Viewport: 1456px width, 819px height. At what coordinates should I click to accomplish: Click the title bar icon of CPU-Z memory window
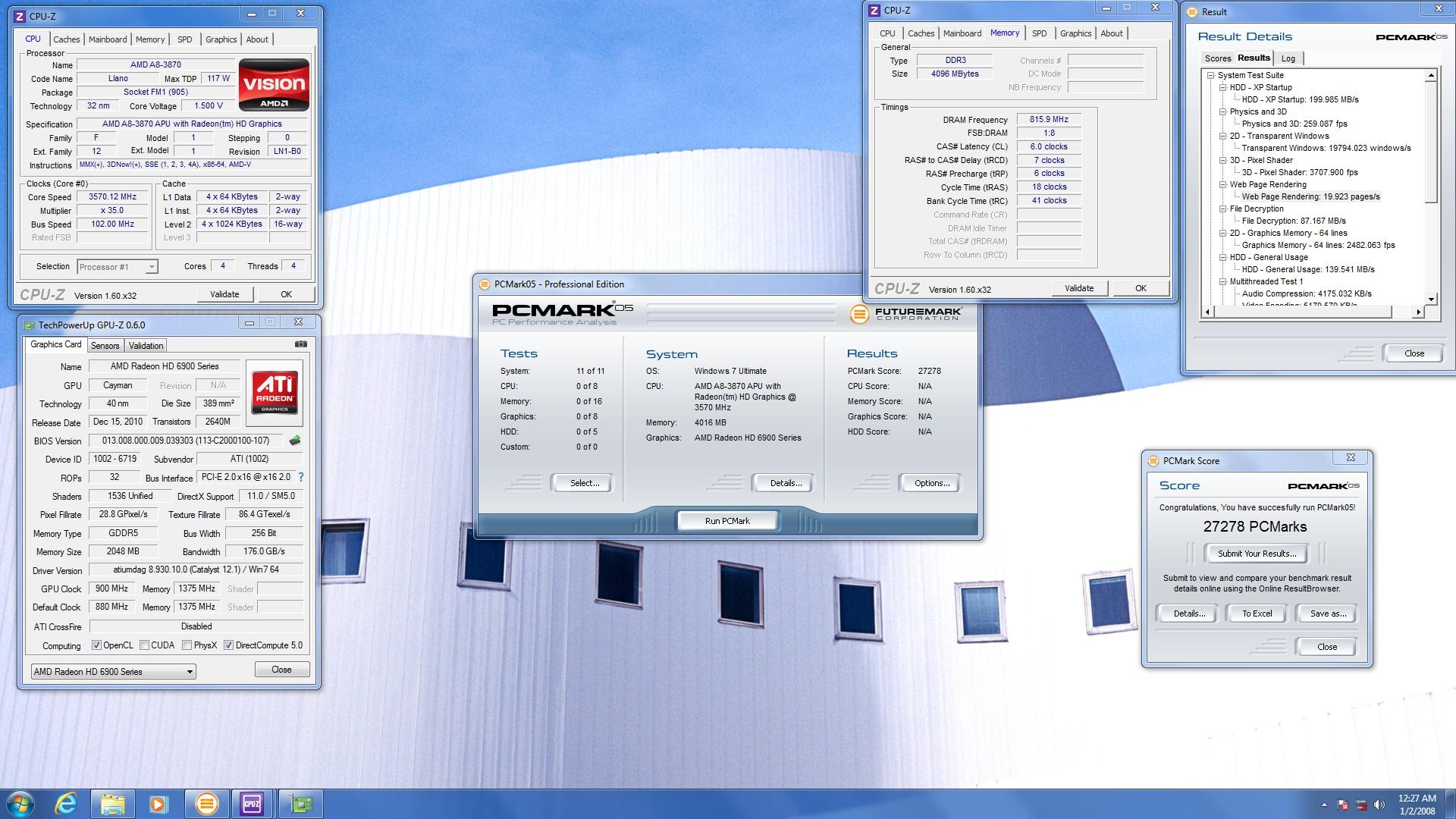[874, 11]
